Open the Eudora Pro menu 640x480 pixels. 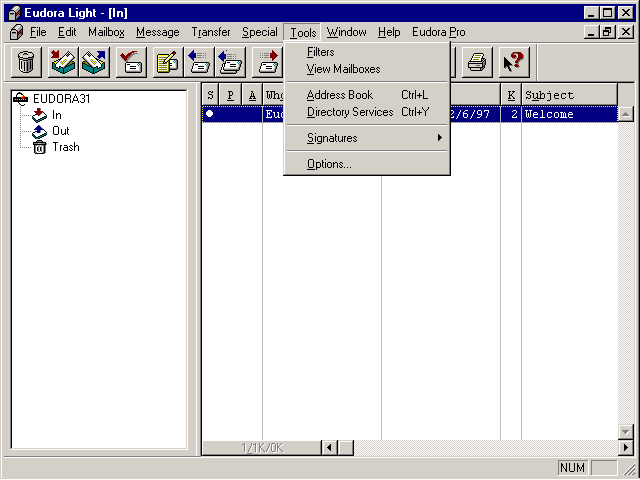coord(438,32)
